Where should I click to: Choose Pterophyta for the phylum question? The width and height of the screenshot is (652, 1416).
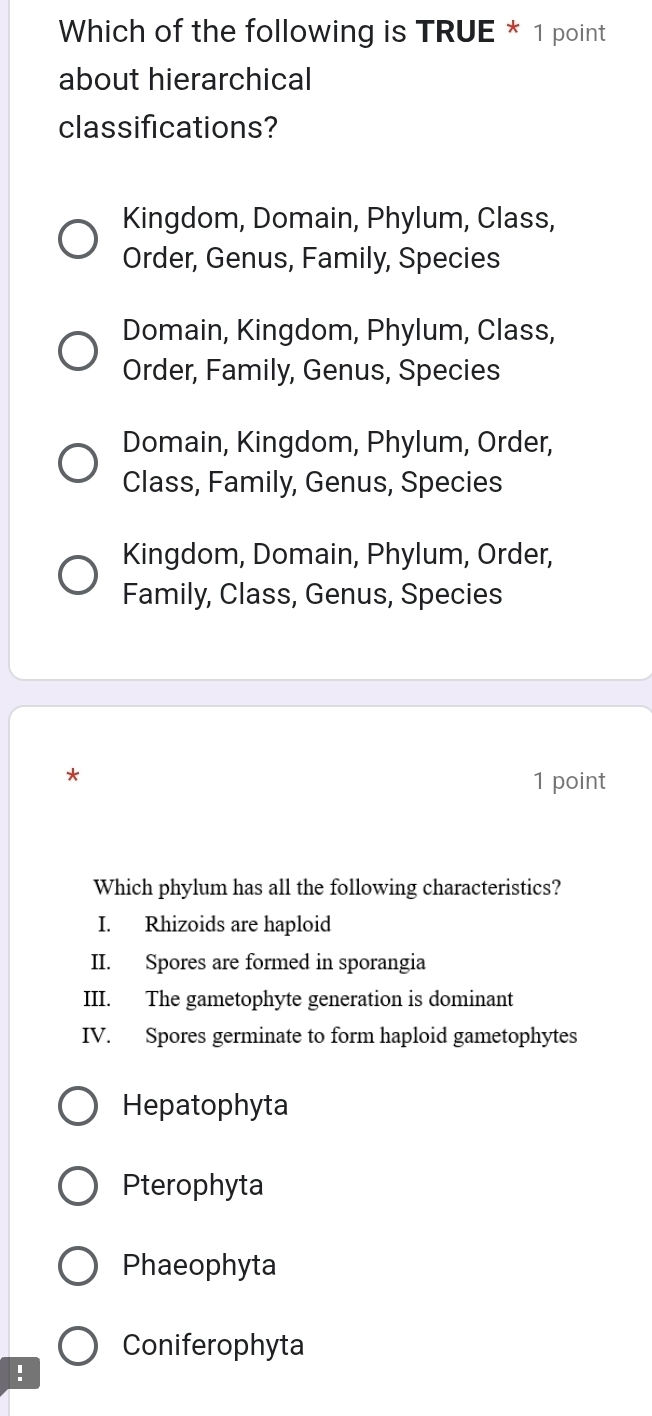point(78,1185)
